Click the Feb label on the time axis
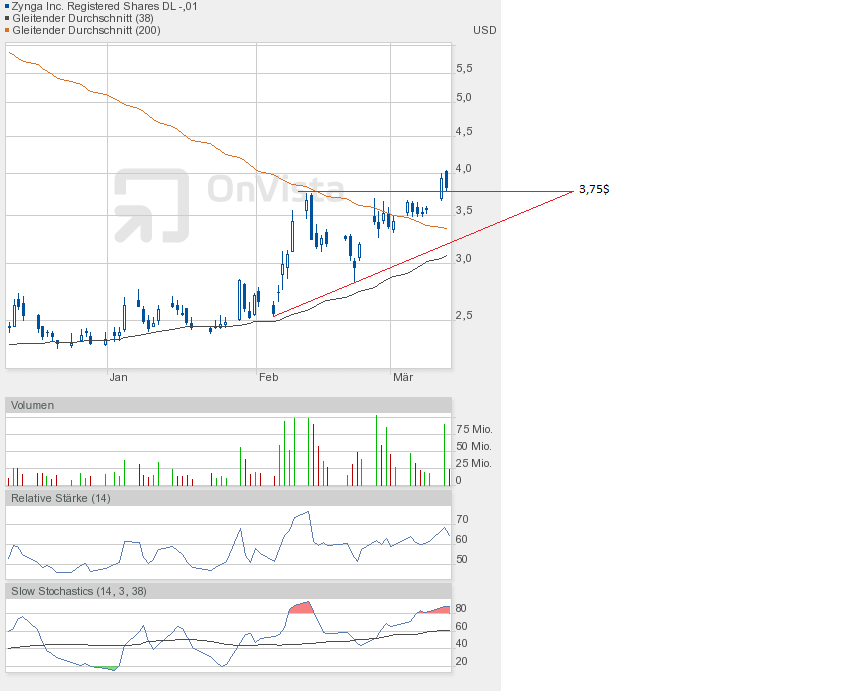Image resolution: width=850 pixels, height=691 pixels. tap(268, 377)
